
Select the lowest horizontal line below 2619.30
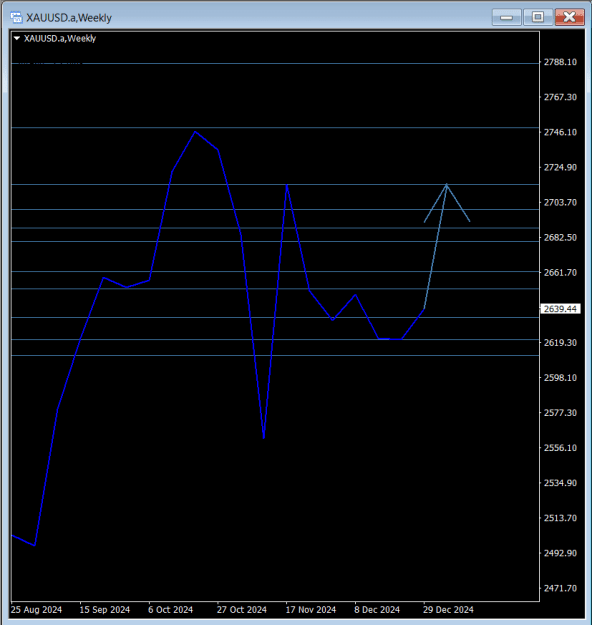coord(275,355)
